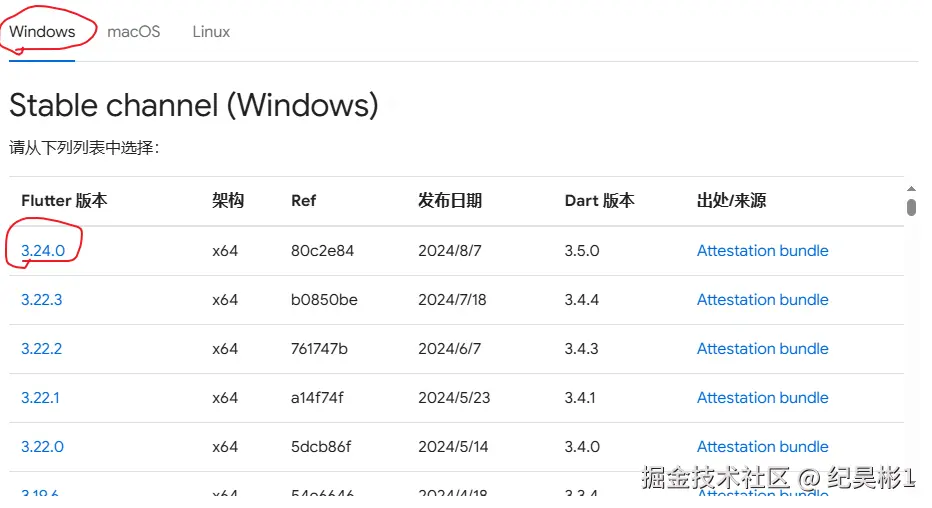
Task: Click the table scrollbar thumb
Action: (x=911, y=207)
